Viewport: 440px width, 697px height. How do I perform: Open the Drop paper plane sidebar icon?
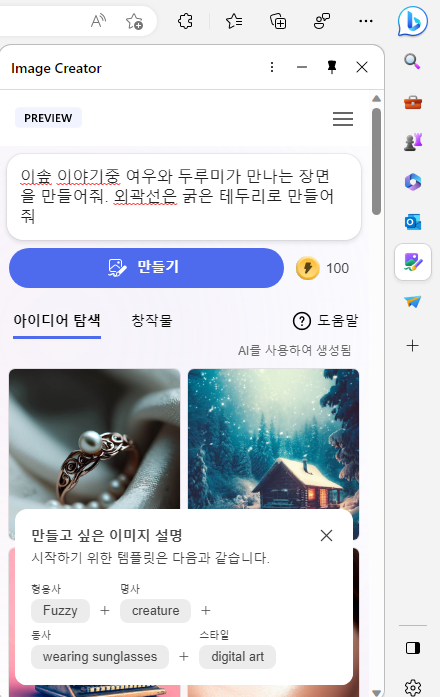[413, 302]
